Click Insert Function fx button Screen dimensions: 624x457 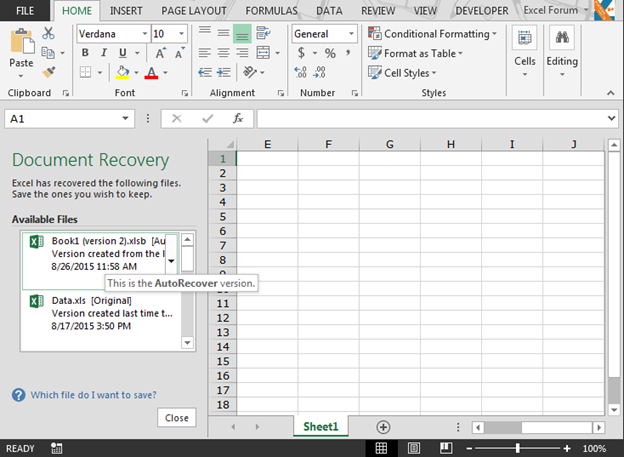coord(238,118)
